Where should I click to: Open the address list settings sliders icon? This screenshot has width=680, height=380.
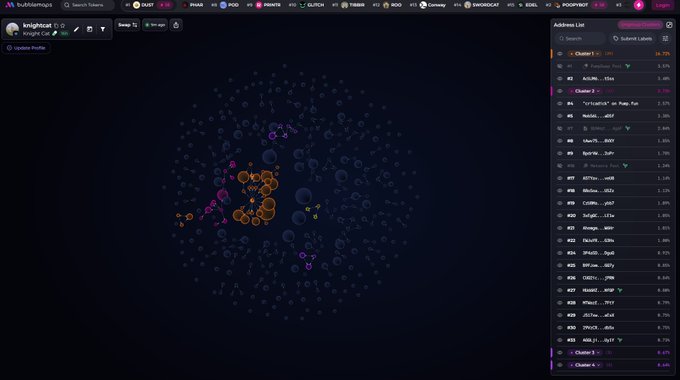pos(665,39)
